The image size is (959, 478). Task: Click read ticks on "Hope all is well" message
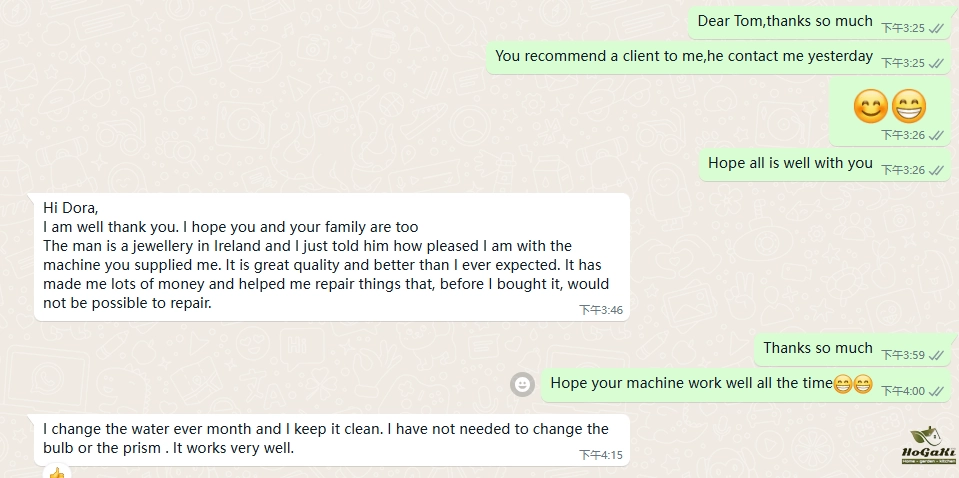coord(937,170)
